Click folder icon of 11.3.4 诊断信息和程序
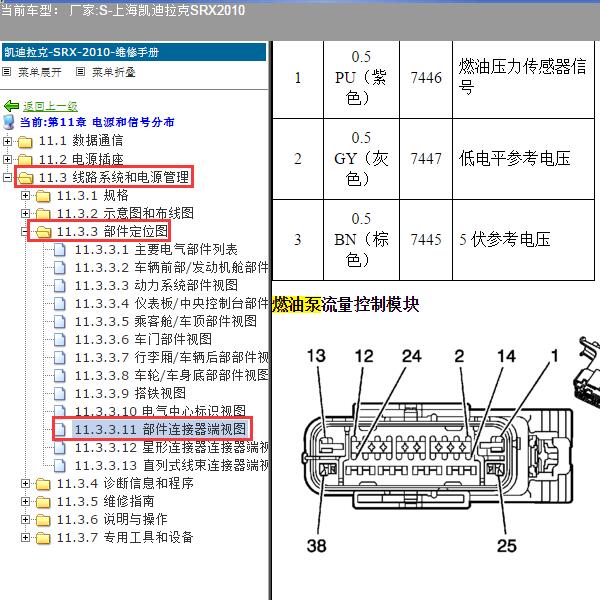The image size is (600, 600). pyautogui.click(x=43, y=484)
